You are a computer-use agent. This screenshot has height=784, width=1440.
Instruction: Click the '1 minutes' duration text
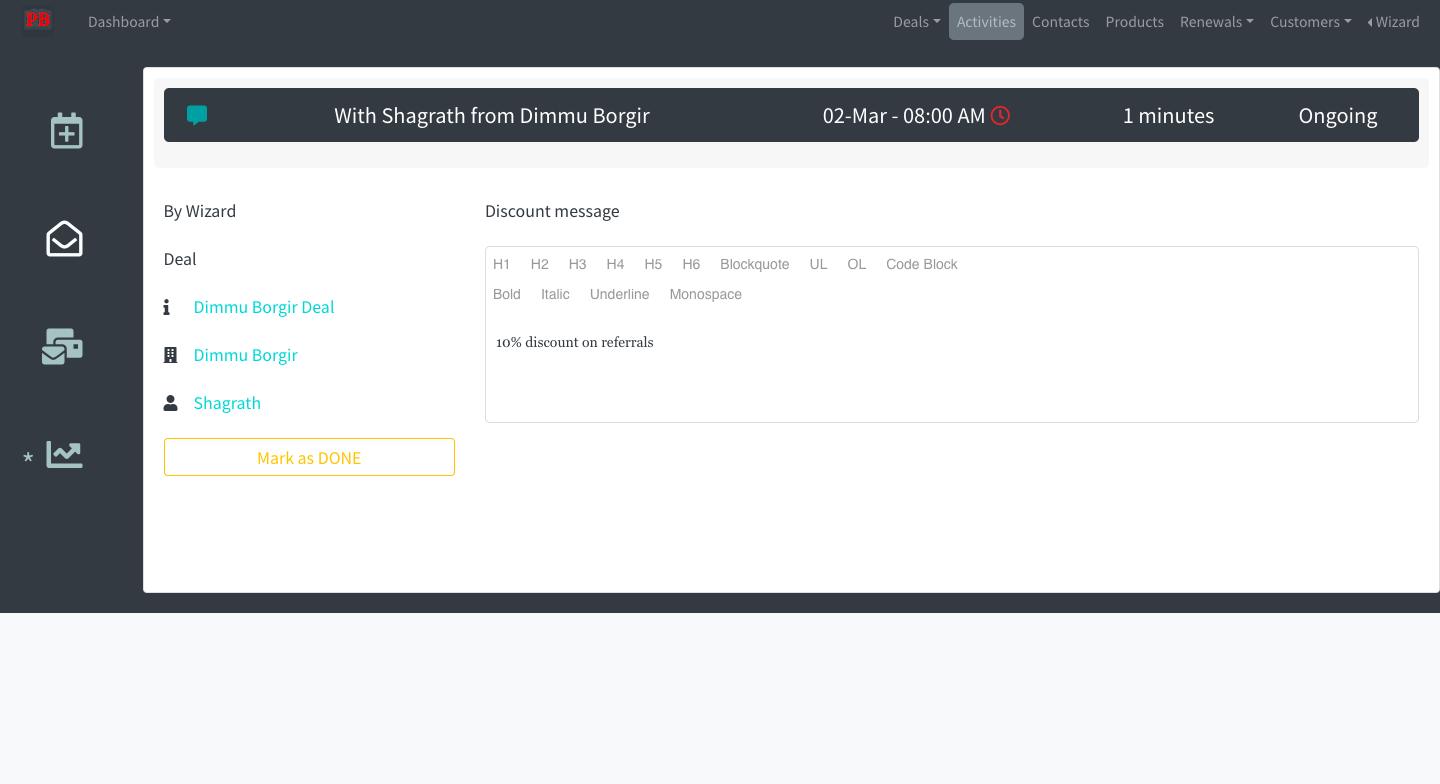point(1168,116)
